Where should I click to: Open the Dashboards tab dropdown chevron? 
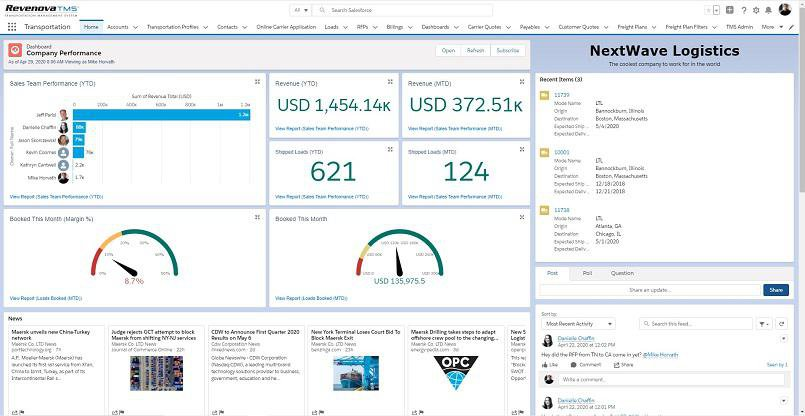[x=456, y=27]
